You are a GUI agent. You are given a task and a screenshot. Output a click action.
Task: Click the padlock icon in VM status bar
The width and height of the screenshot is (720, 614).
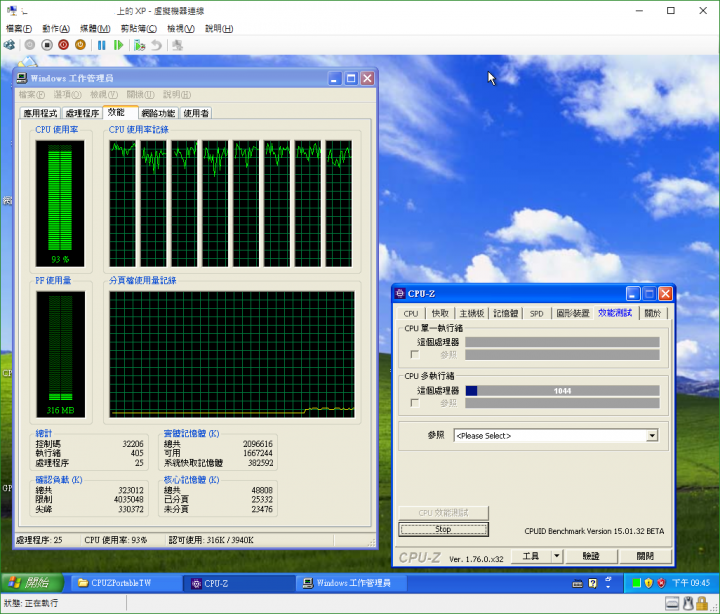702,603
